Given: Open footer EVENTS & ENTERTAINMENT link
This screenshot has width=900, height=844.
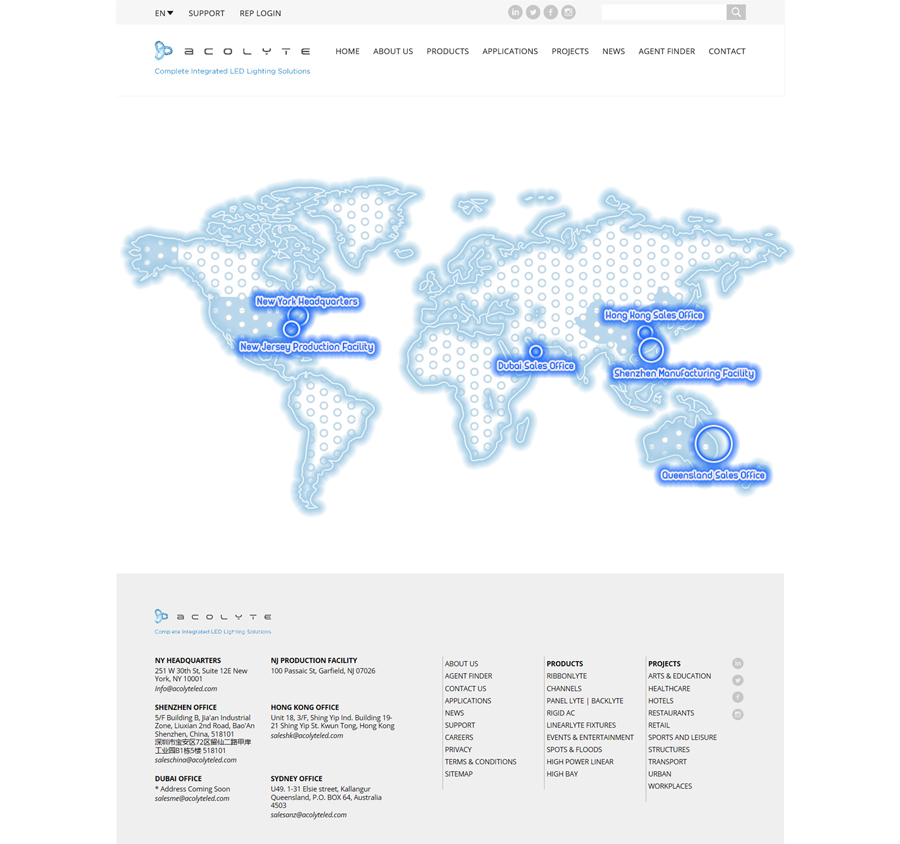Looking at the screenshot, I should (x=590, y=737).
